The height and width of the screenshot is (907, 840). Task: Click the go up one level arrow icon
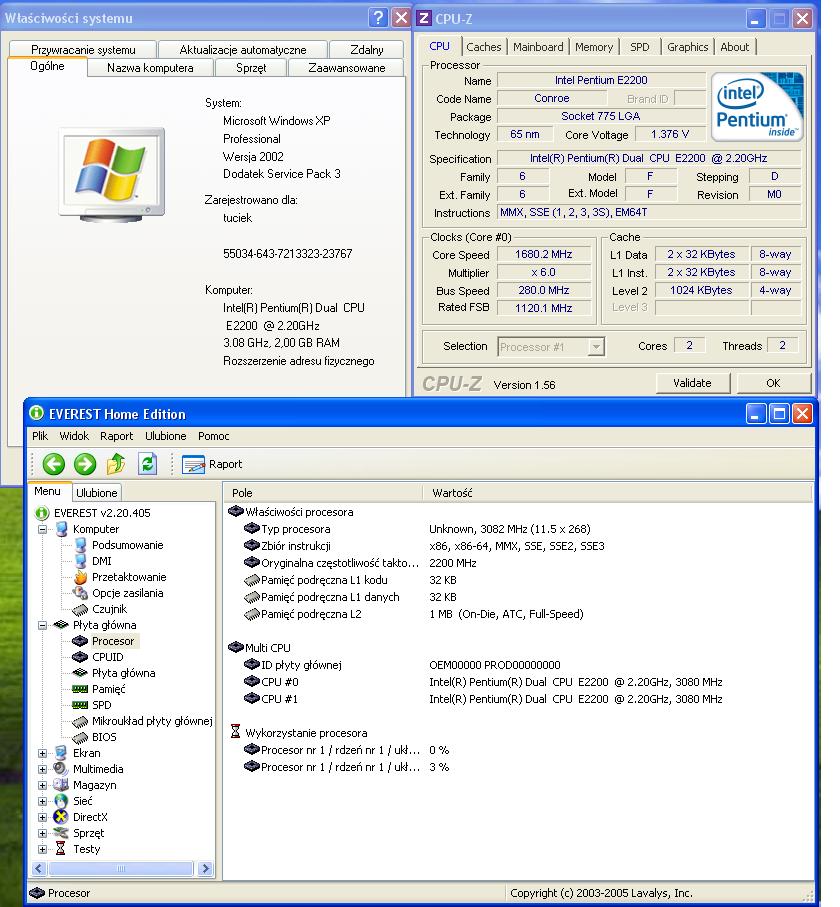tap(116, 464)
